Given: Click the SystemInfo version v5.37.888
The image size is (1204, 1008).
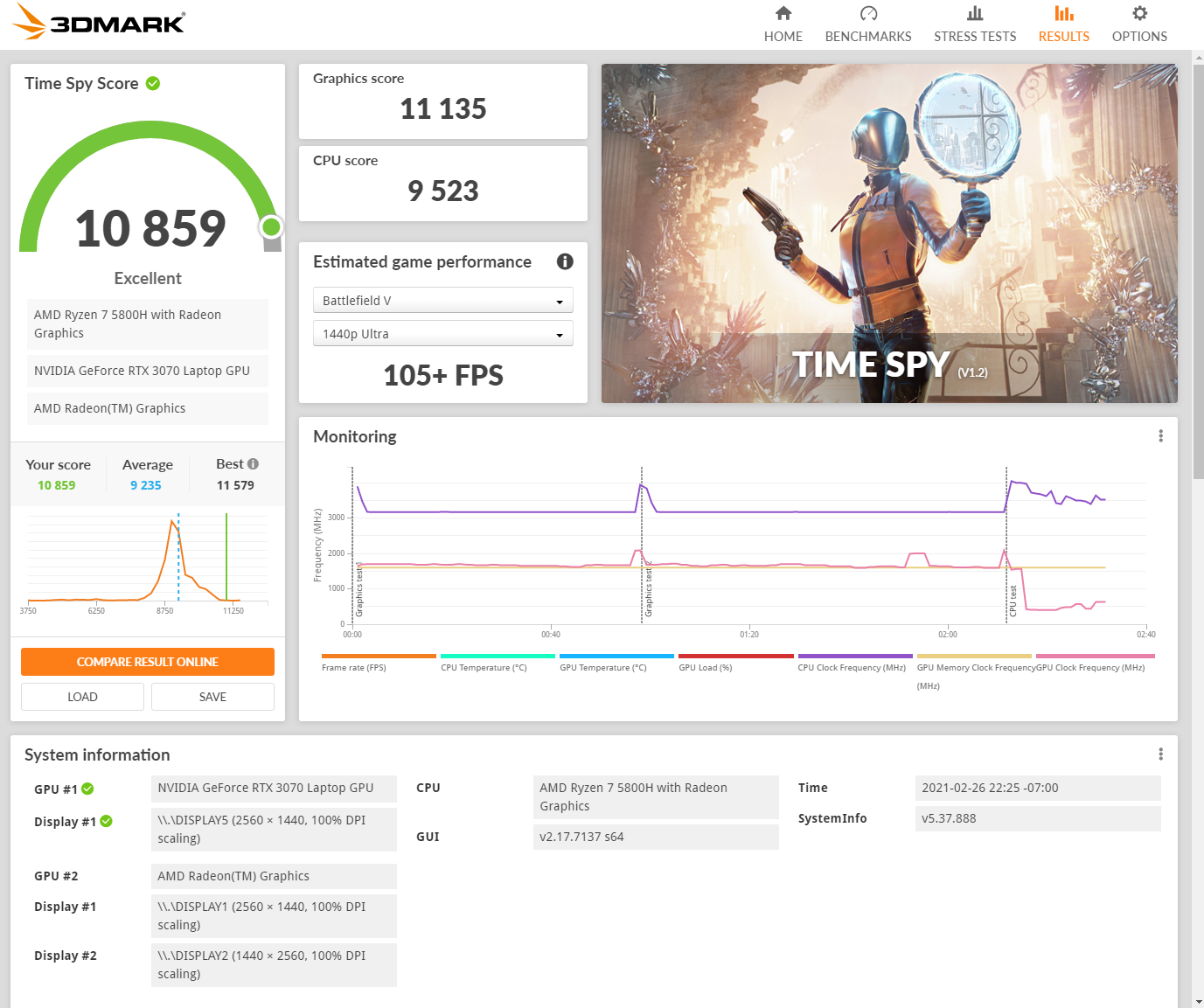Looking at the screenshot, I should 1038,818.
